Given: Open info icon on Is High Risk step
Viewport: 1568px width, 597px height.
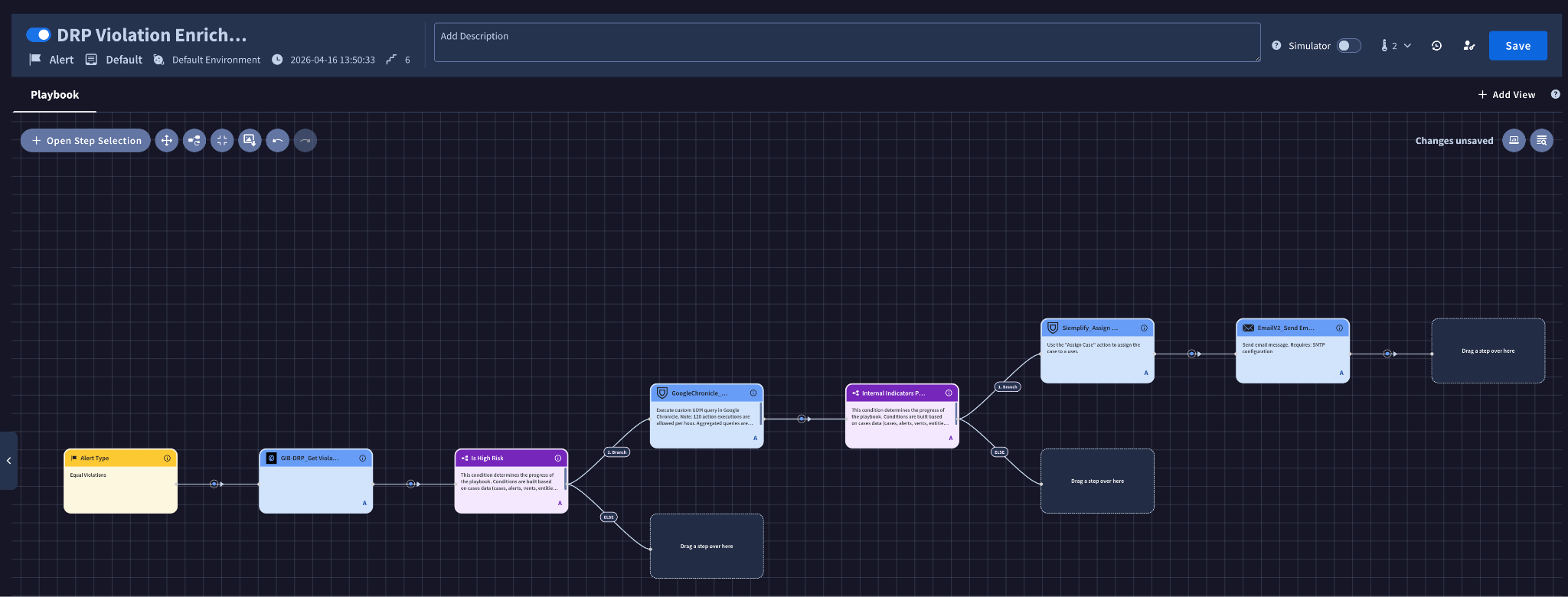Looking at the screenshot, I should click(x=557, y=458).
